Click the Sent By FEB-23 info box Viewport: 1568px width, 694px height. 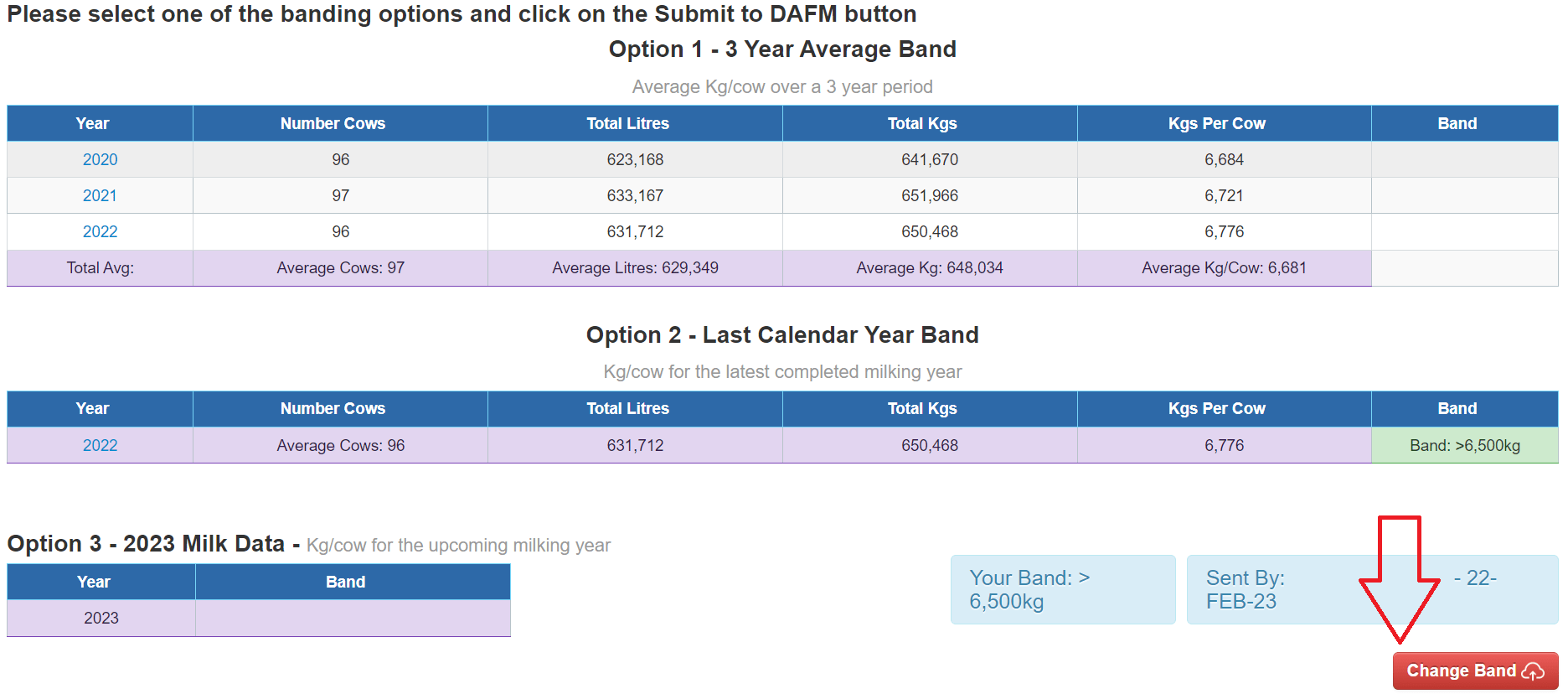pyautogui.click(x=1372, y=589)
